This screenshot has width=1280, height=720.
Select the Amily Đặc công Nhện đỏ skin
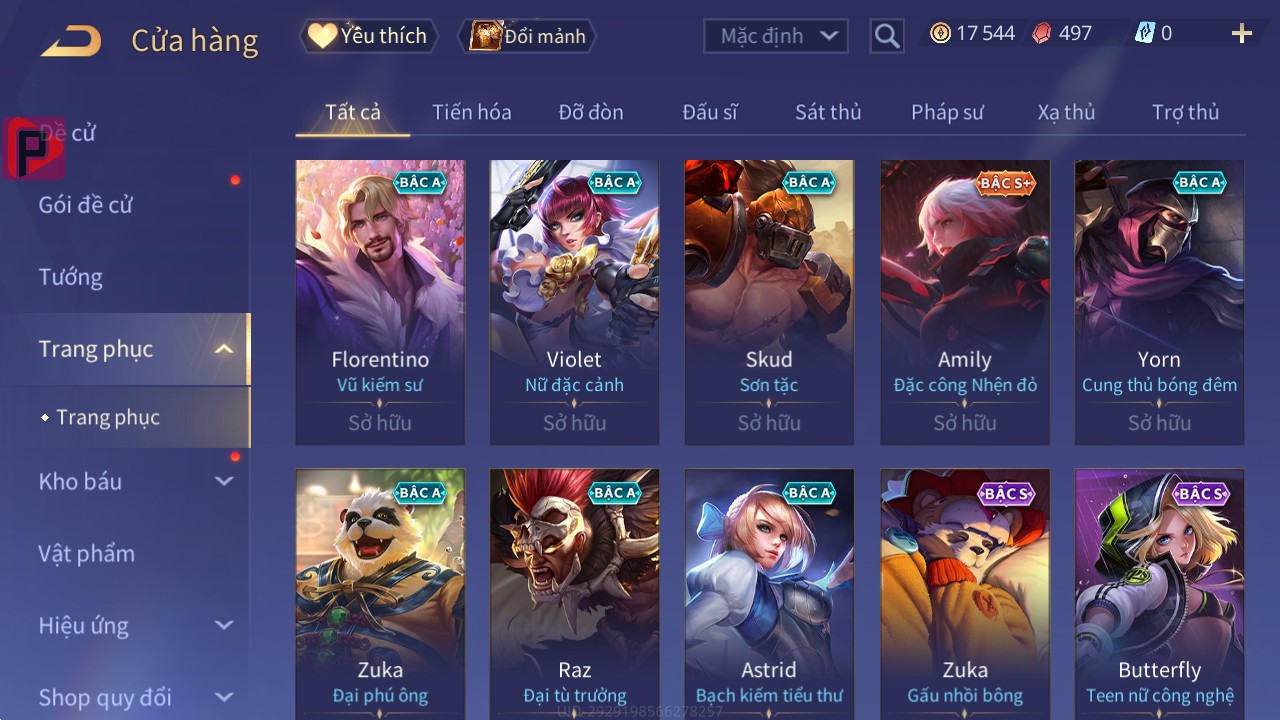pos(965,302)
